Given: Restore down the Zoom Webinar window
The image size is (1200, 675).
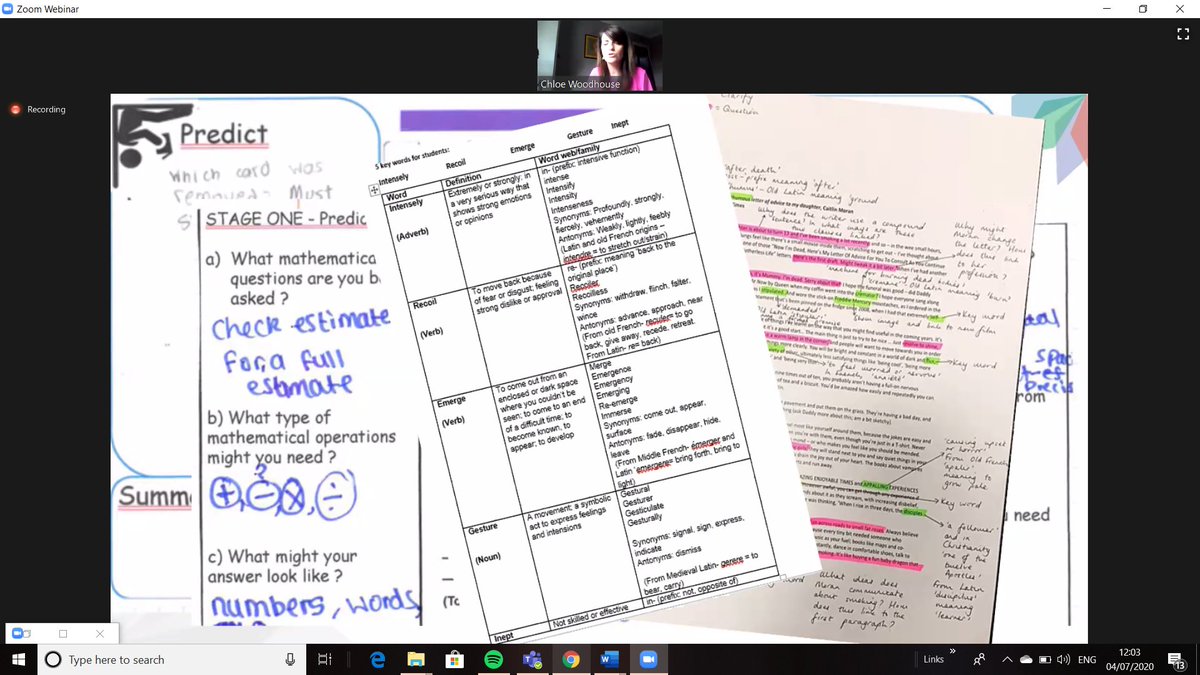Looking at the screenshot, I should point(1142,9).
